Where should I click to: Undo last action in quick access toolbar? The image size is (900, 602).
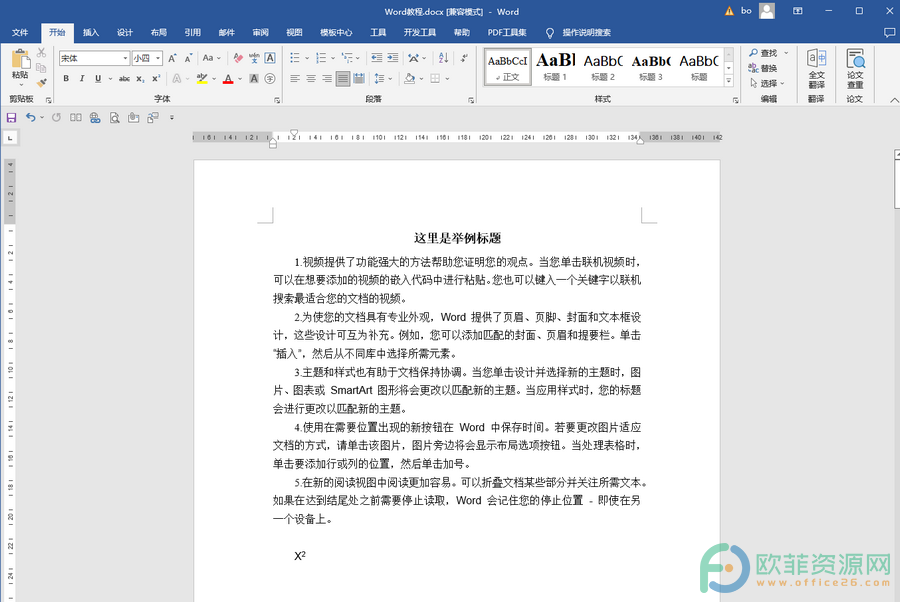coord(30,118)
